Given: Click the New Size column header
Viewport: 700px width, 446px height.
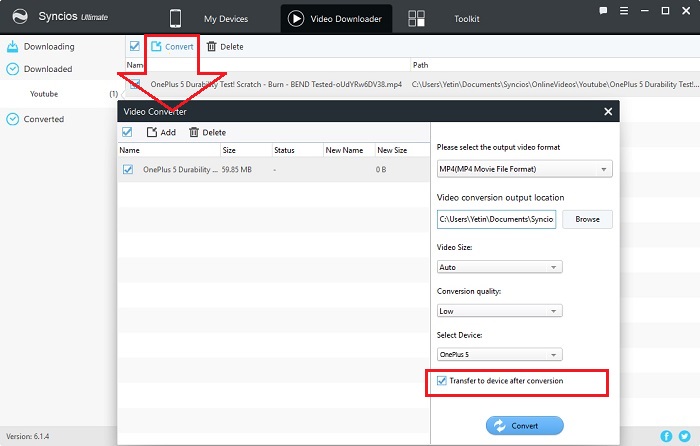Looking at the screenshot, I should (392, 150).
